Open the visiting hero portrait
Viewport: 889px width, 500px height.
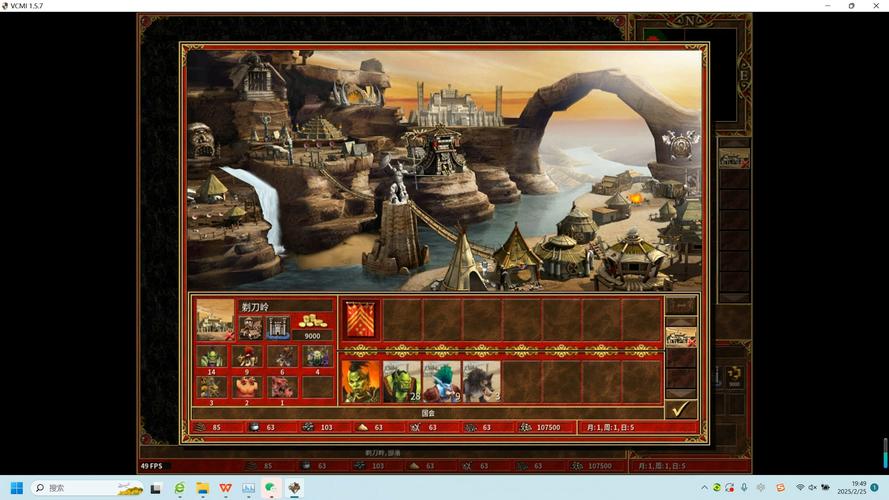coord(361,382)
